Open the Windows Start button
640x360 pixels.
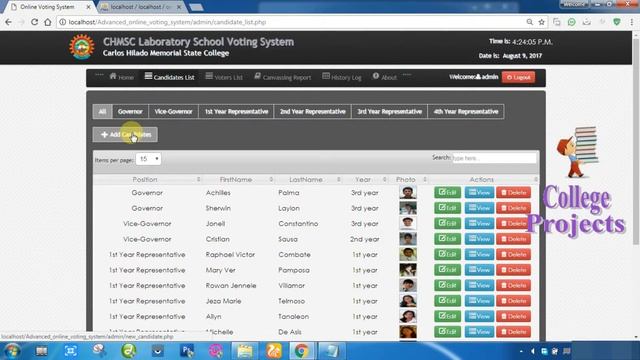pyautogui.click(x=12, y=351)
